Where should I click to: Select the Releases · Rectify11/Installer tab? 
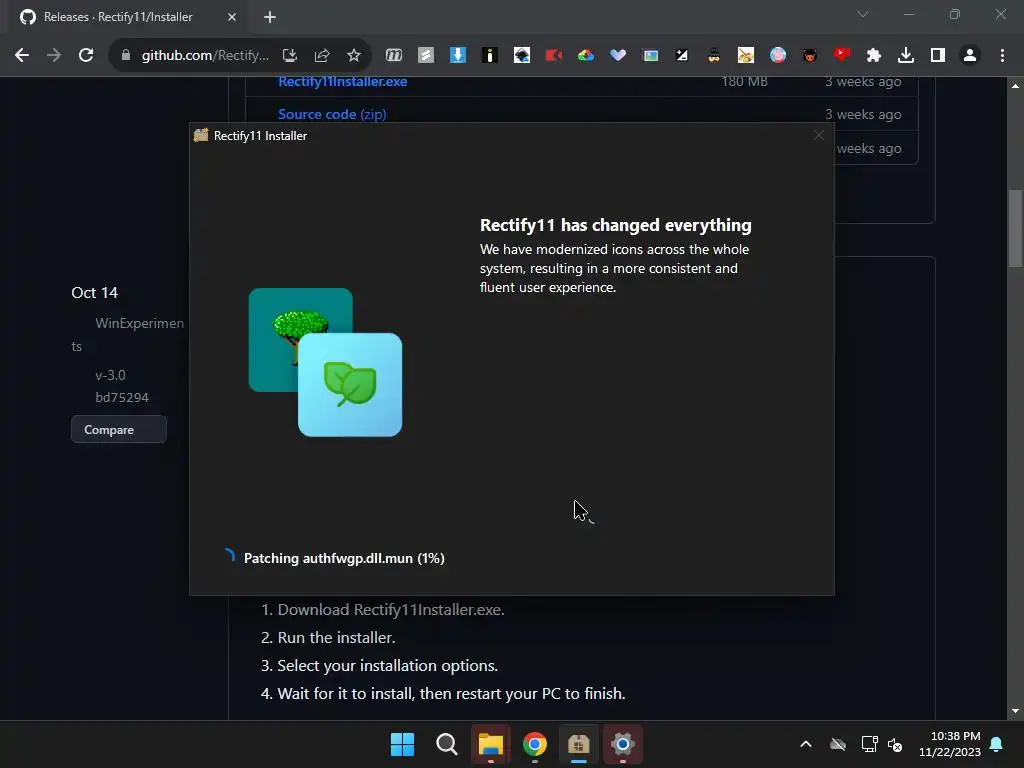pyautogui.click(x=118, y=17)
